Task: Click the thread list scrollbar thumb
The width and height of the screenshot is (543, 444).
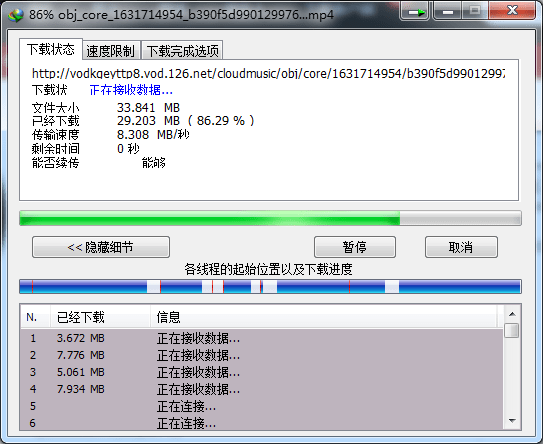Action: [x=512, y=330]
